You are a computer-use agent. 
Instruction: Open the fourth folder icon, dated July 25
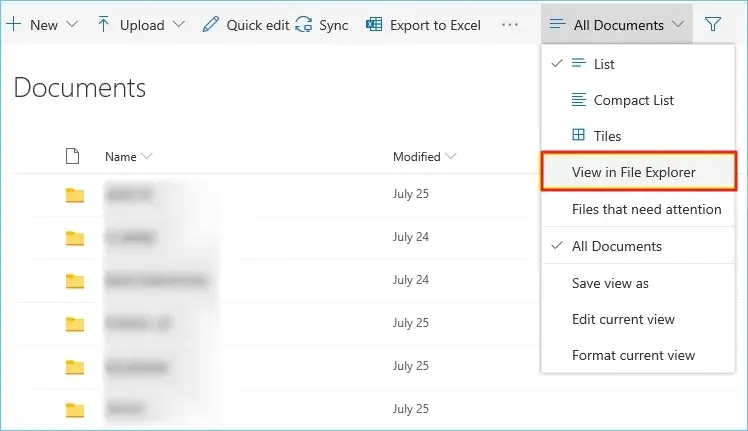point(75,324)
